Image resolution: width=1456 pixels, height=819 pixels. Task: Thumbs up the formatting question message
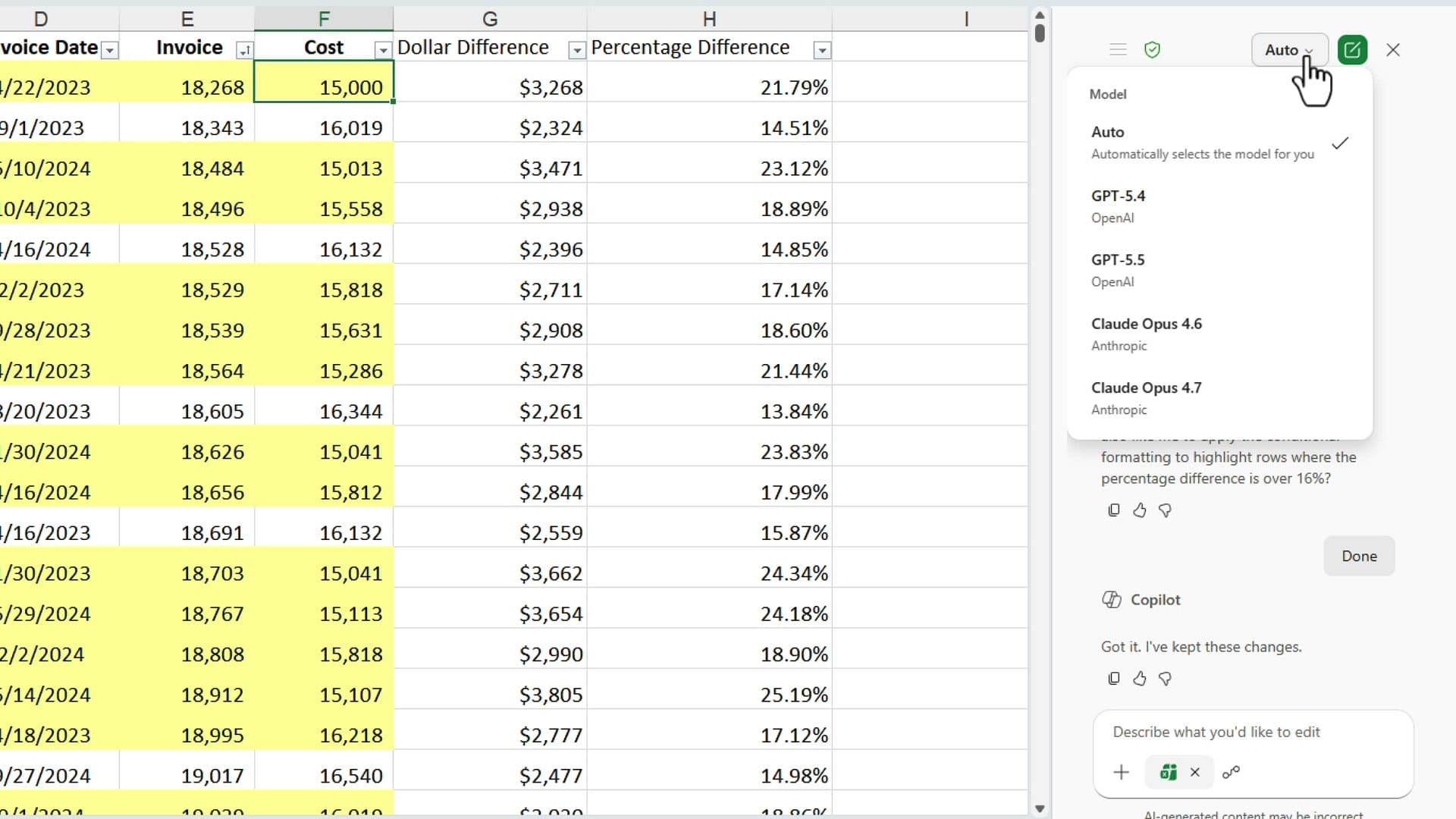tap(1140, 510)
